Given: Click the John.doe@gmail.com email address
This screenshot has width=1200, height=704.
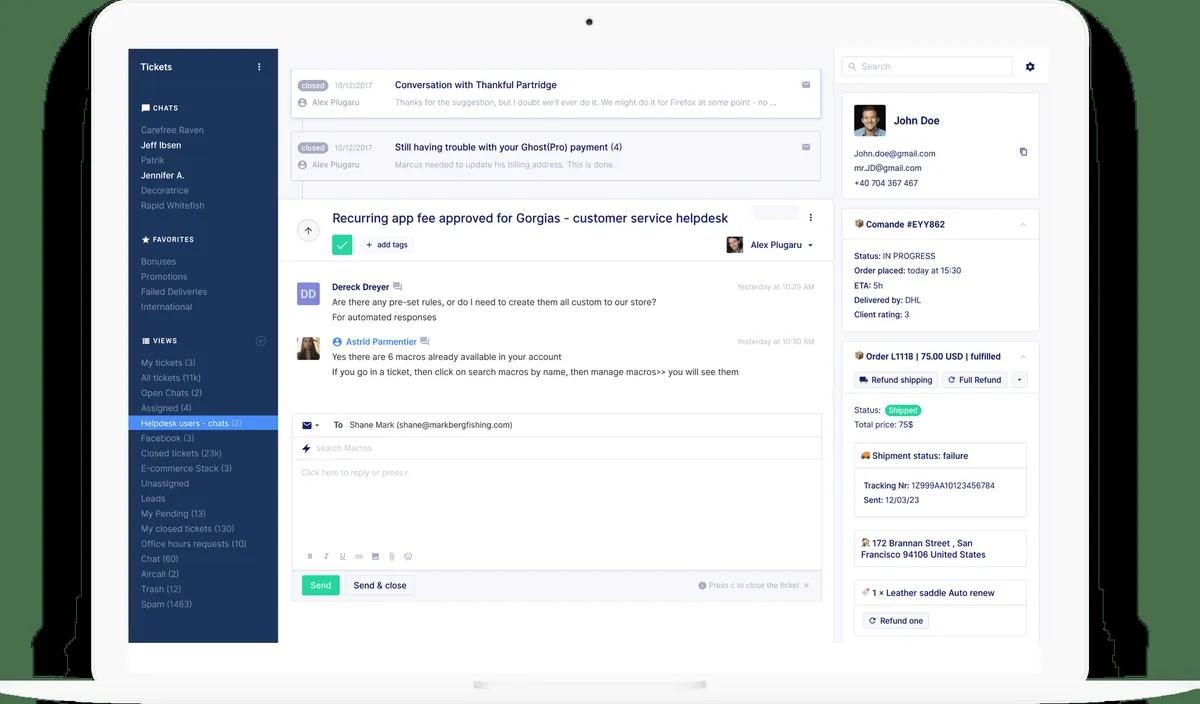Looking at the screenshot, I should tap(895, 153).
